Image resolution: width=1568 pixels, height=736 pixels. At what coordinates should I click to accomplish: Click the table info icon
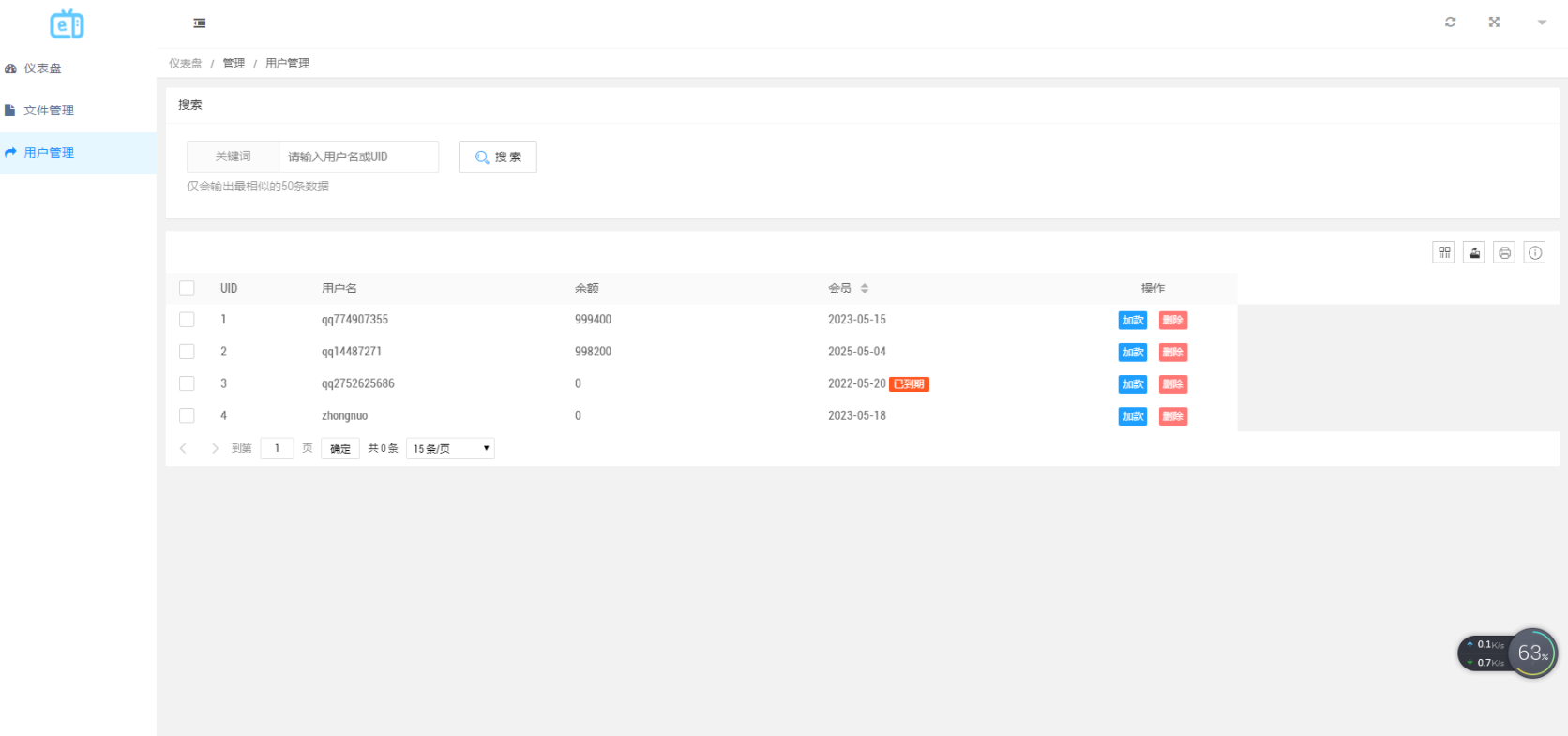click(1534, 252)
